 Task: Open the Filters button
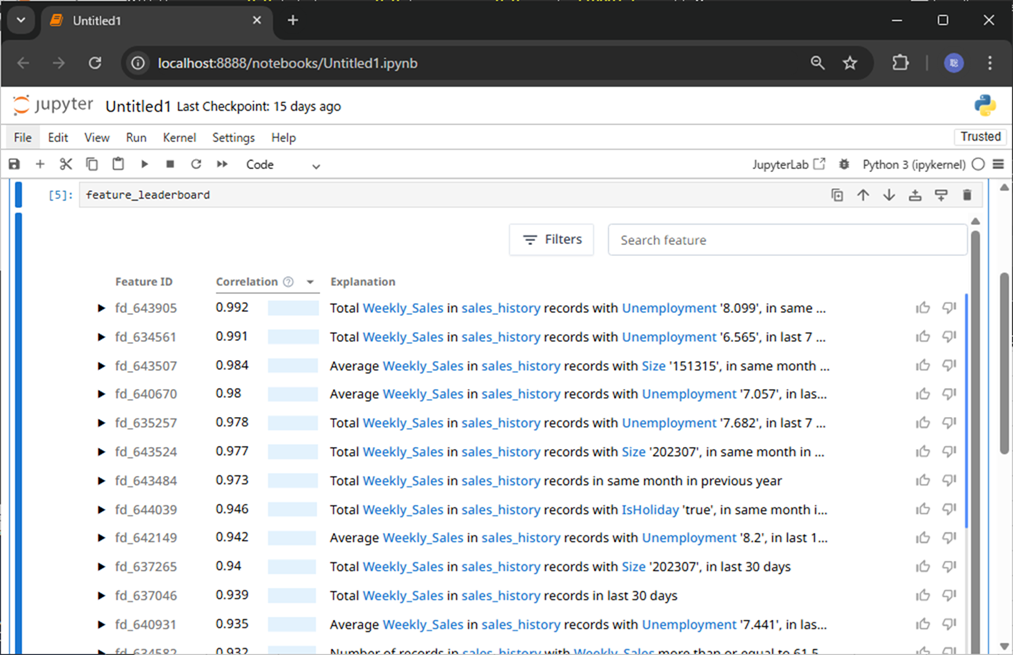coord(552,240)
